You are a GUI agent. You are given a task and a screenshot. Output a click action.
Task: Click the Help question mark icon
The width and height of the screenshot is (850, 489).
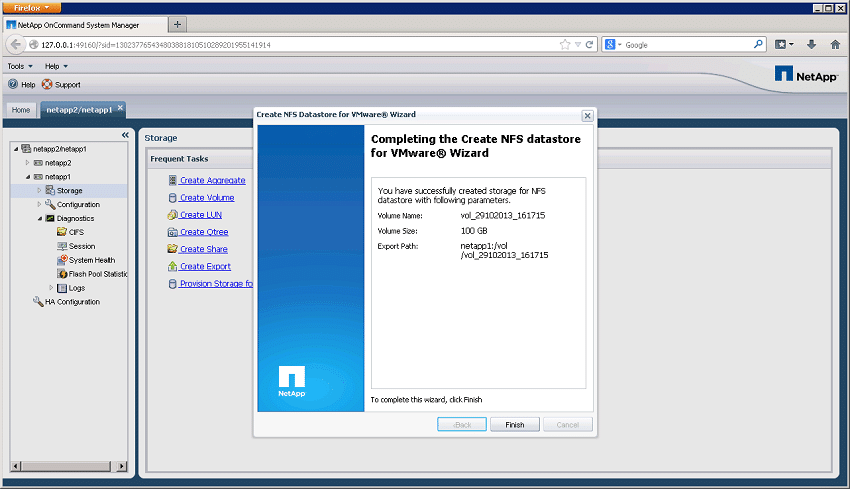(x=13, y=84)
